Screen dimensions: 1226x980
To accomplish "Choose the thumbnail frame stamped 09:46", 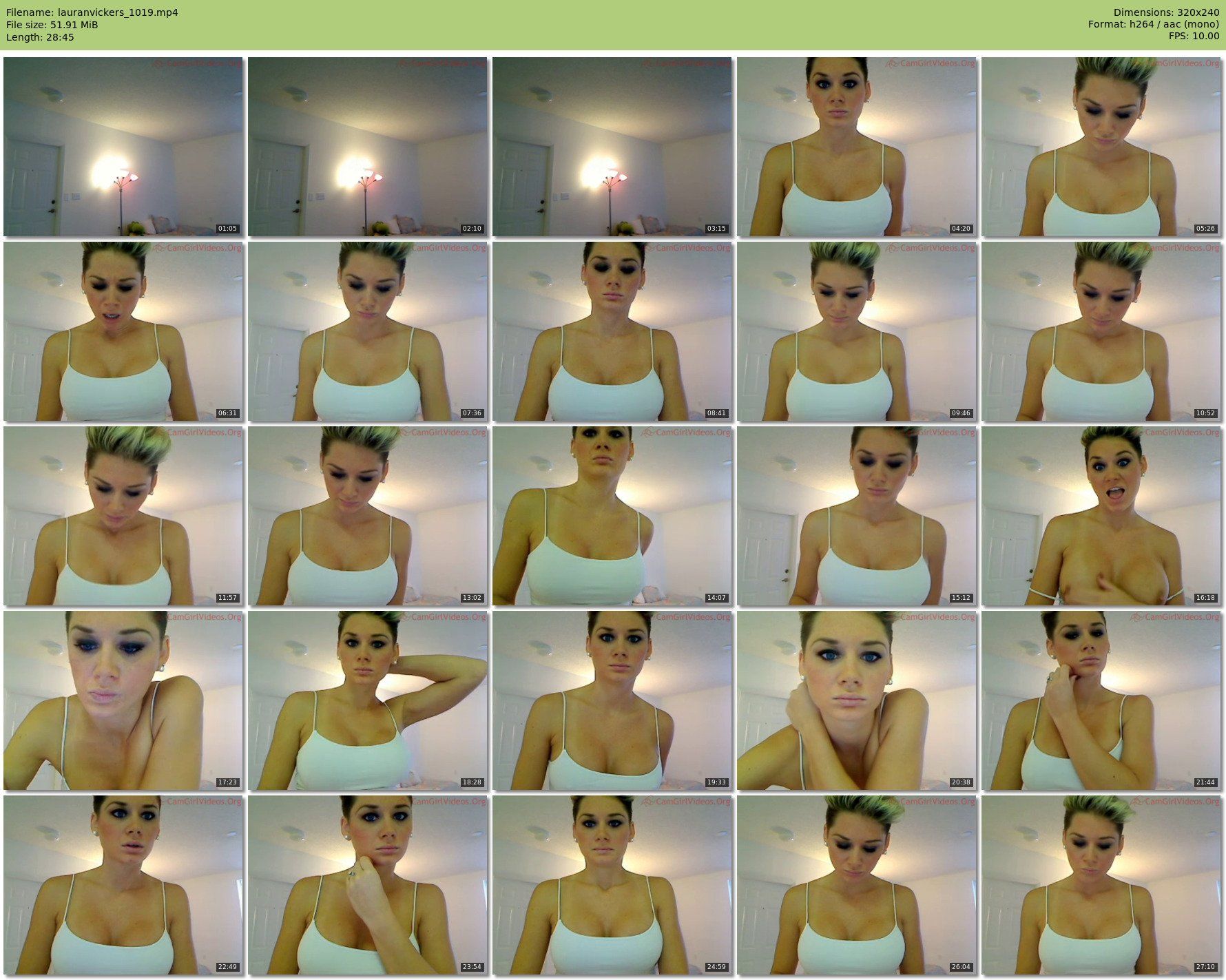I will tap(857, 331).
